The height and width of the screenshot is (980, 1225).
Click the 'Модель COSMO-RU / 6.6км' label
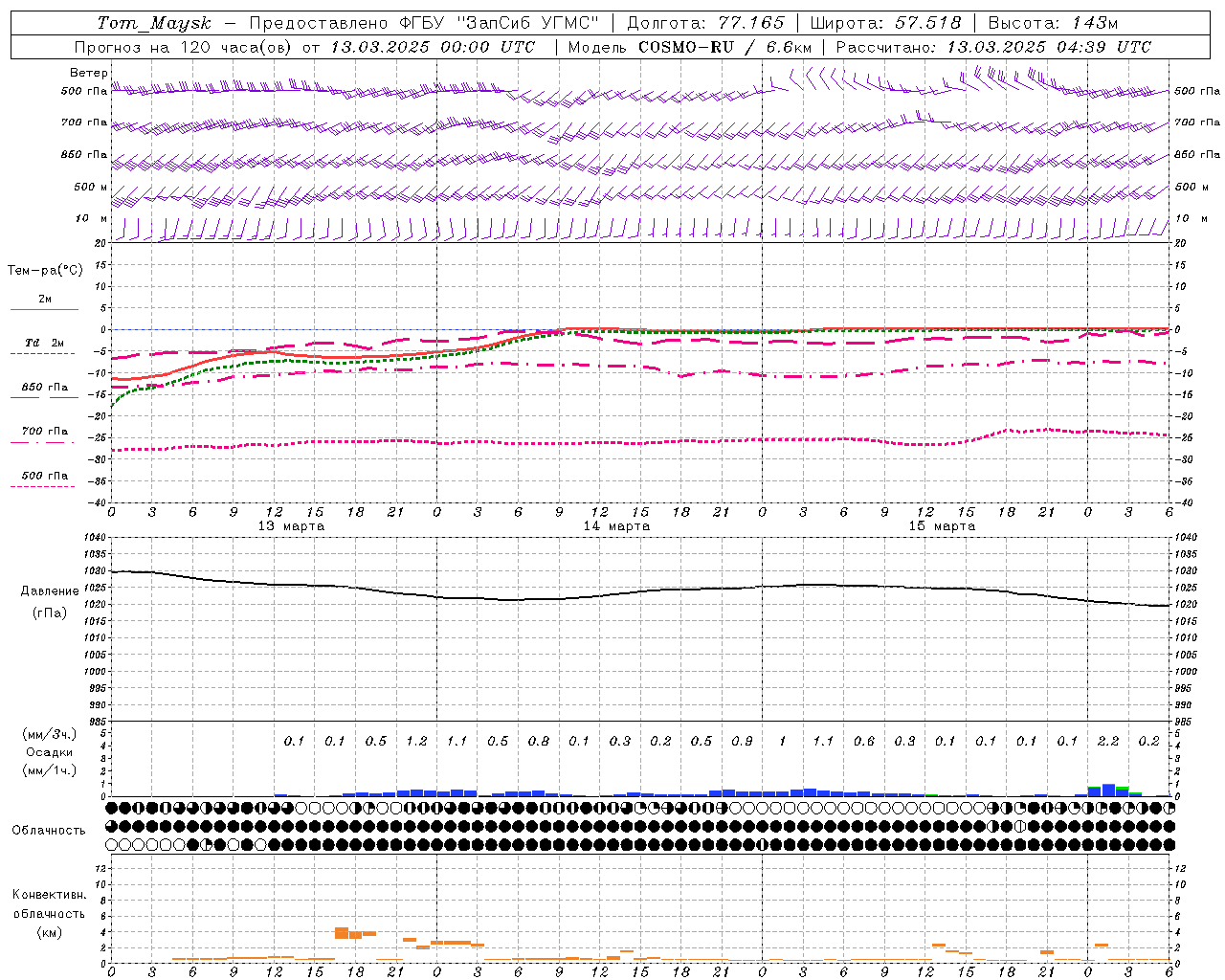coord(690,47)
